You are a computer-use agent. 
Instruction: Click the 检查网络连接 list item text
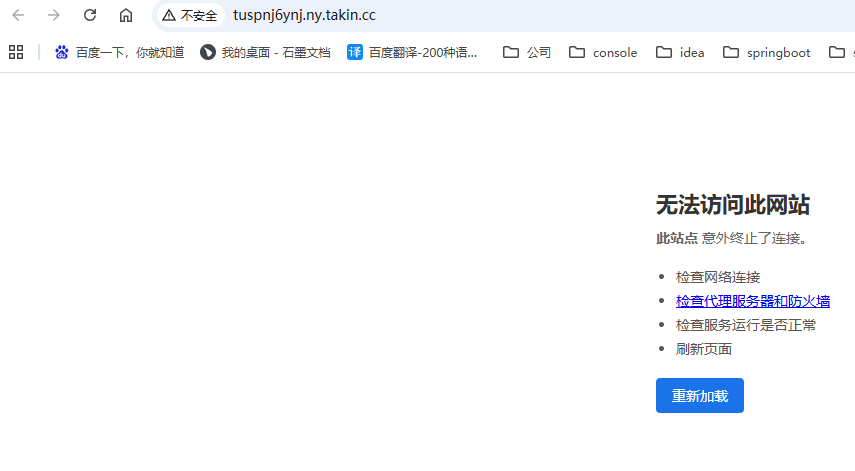[718, 277]
